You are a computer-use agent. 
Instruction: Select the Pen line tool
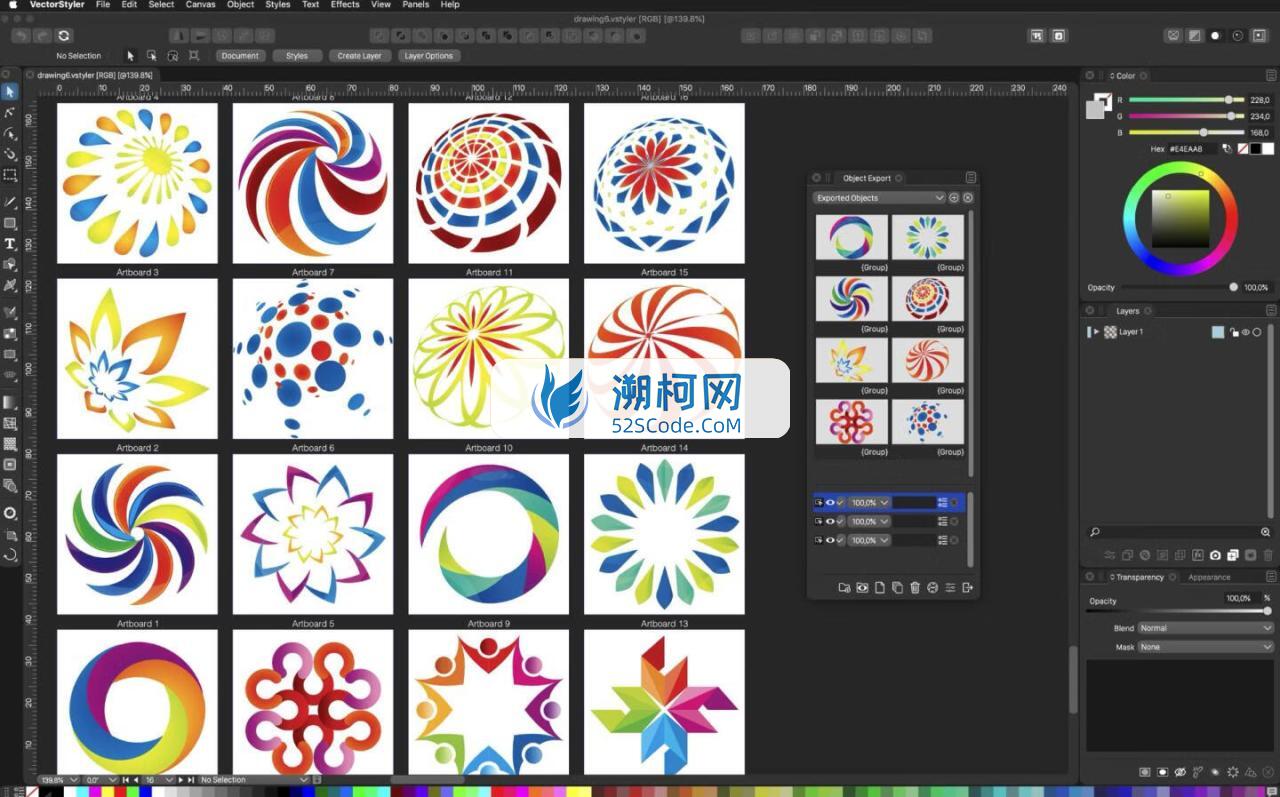[10, 202]
